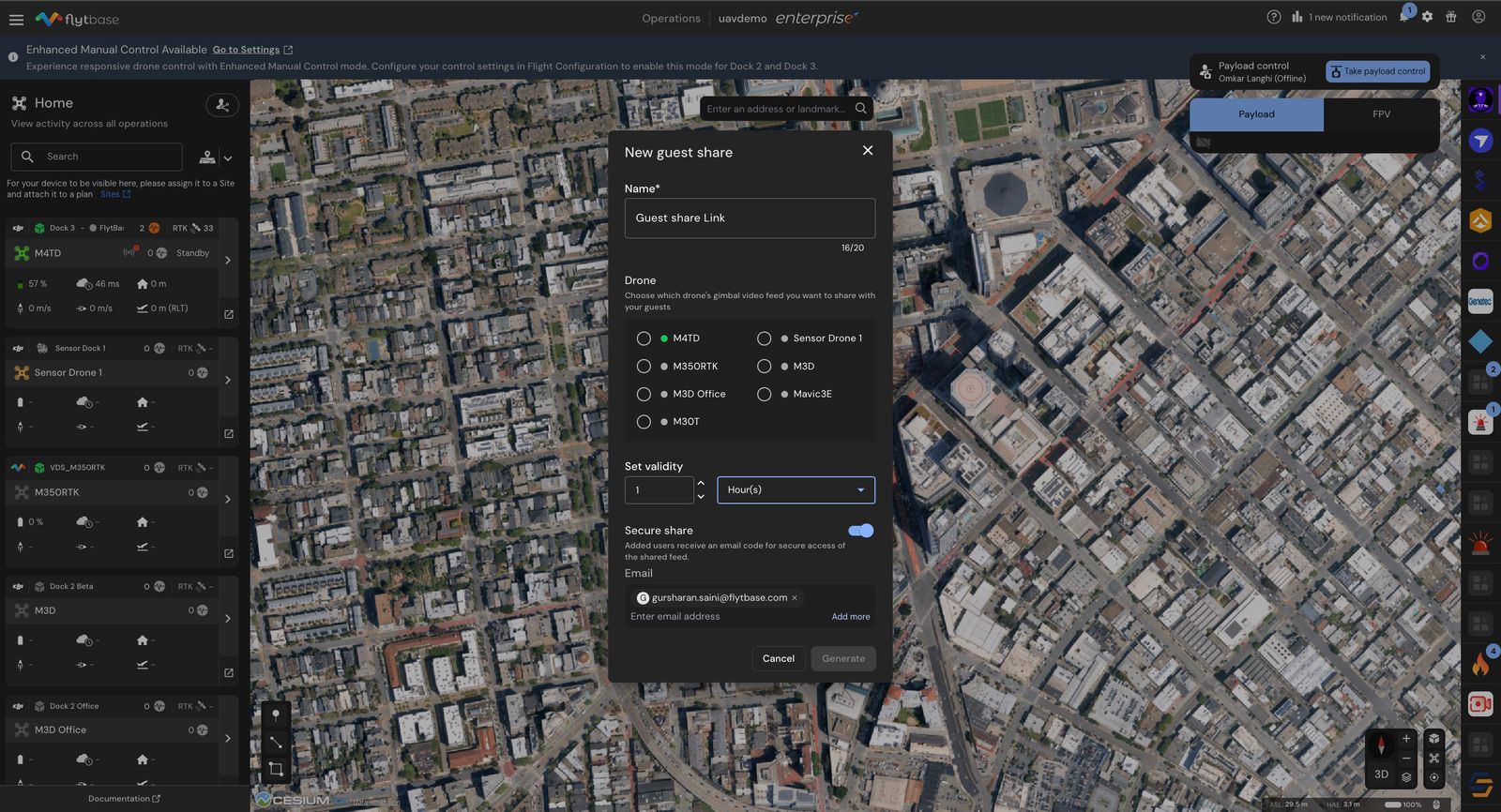1501x812 pixels.
Task: Select the area polygon tool on map
Action: tap(276, 769)
